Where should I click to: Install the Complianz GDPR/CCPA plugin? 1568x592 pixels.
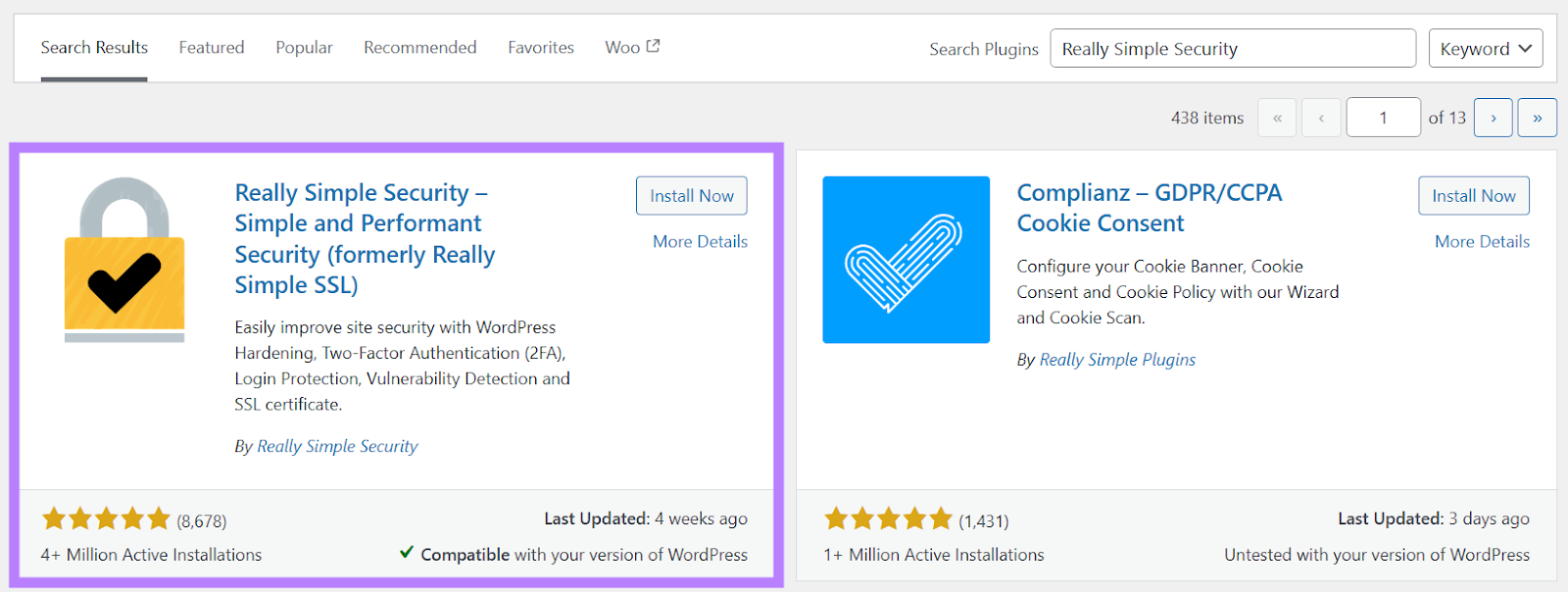coord(1473,196)
